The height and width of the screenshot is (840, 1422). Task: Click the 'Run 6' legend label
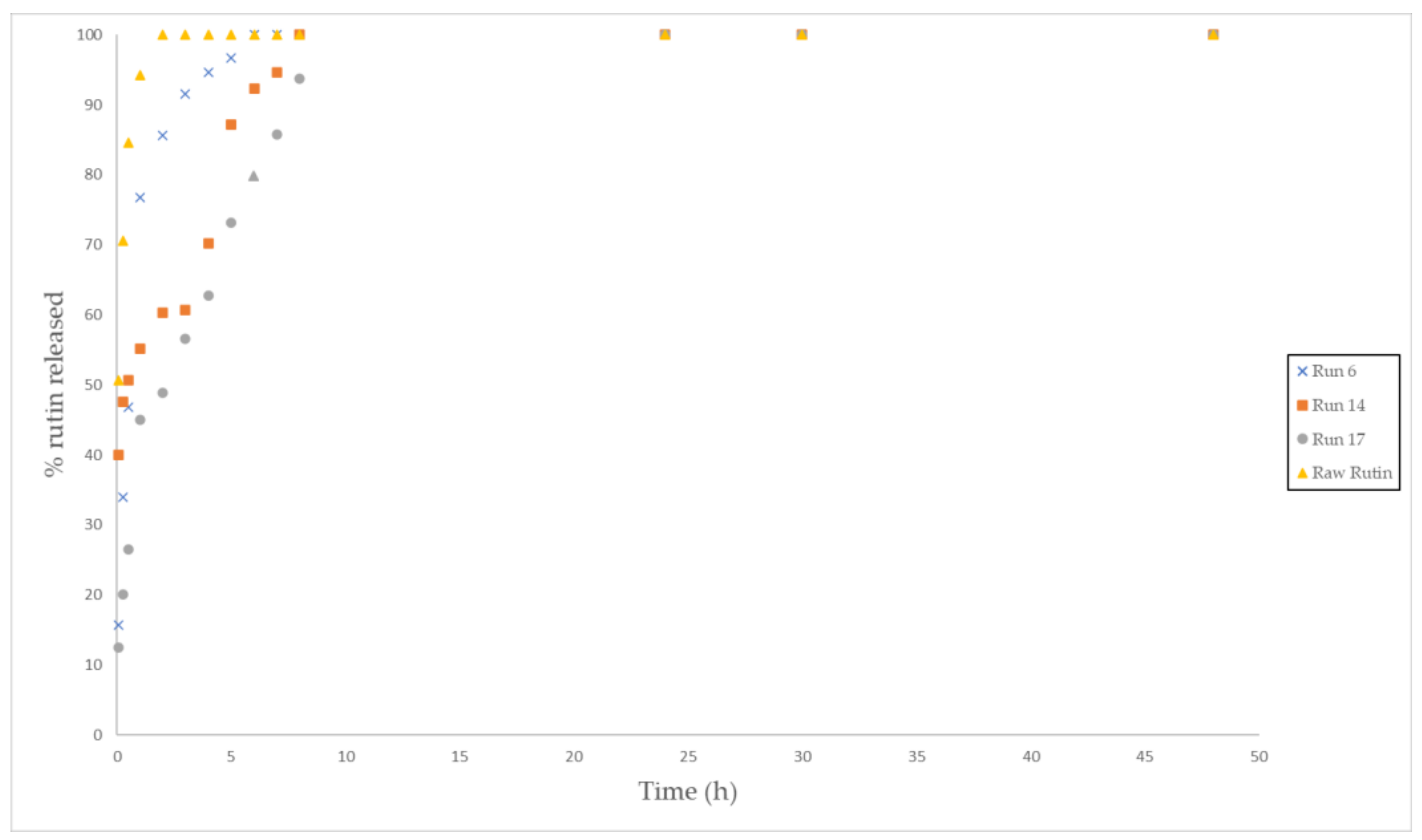1333,371
